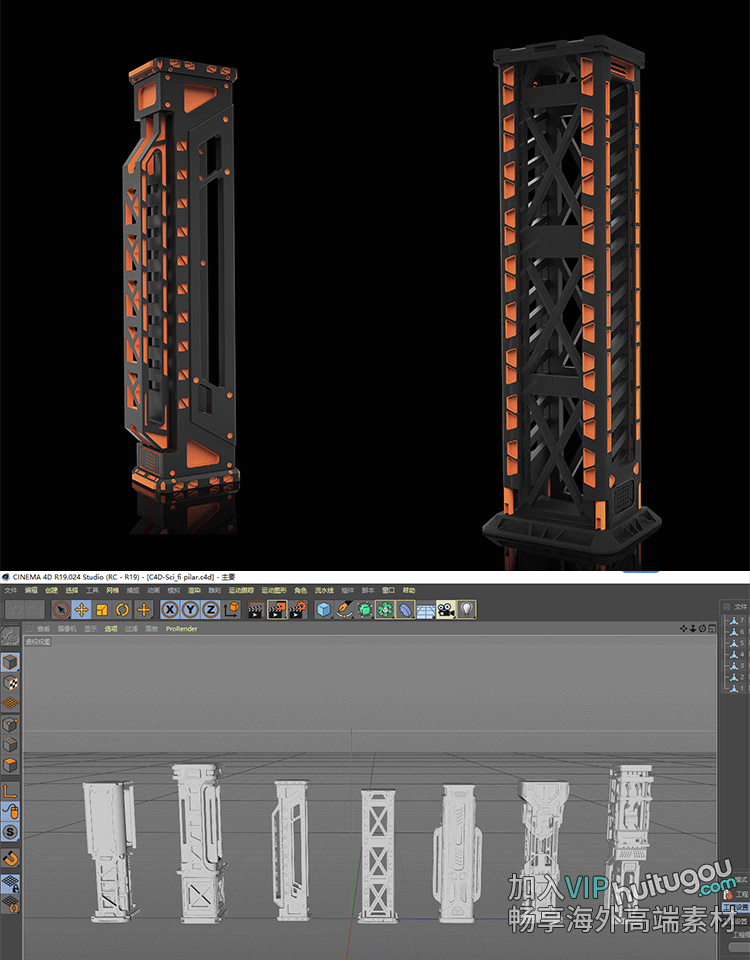
Task: Click the fourth white pillar model with X-braces
Action: point(378,855)
